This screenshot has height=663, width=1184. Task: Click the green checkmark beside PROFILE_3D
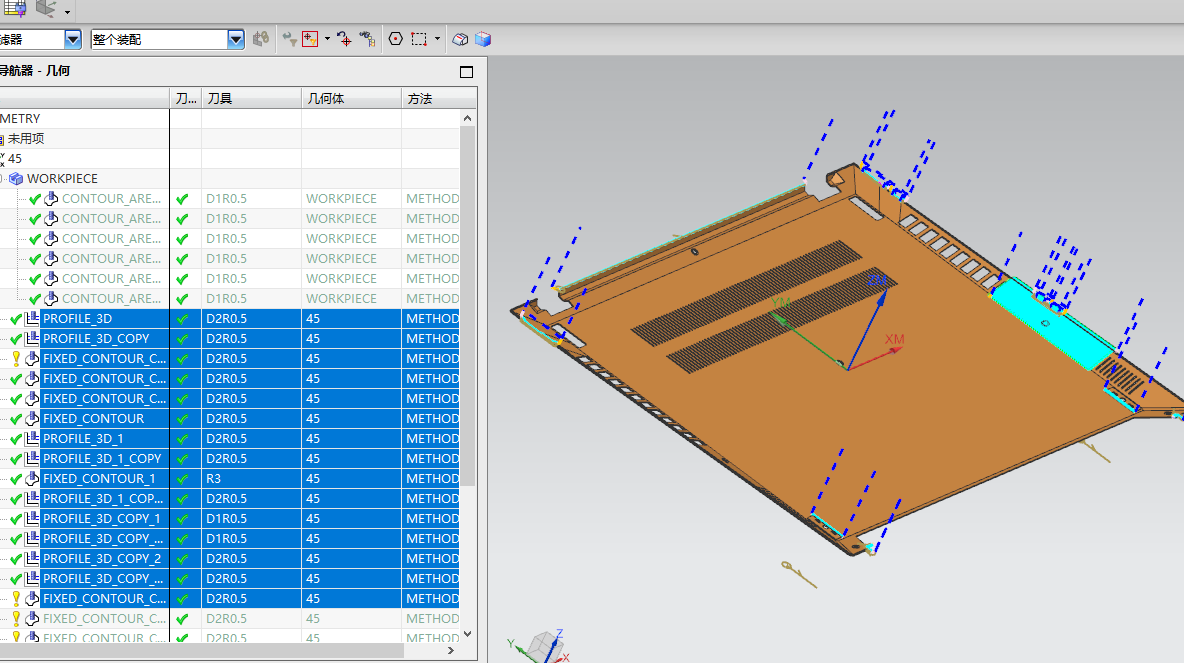(16, 319)
